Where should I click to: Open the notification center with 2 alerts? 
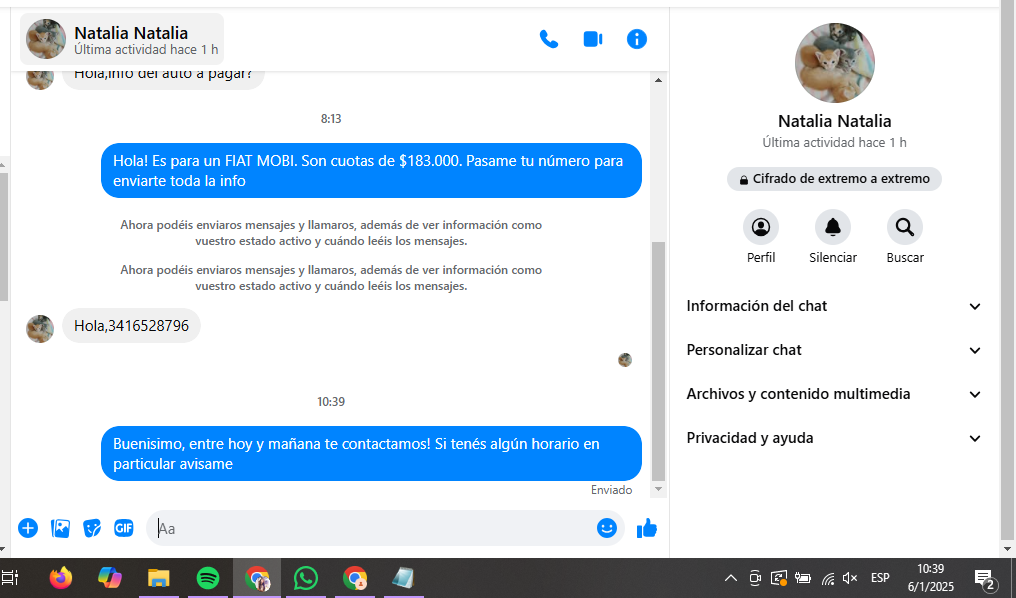tap(985, 578)
